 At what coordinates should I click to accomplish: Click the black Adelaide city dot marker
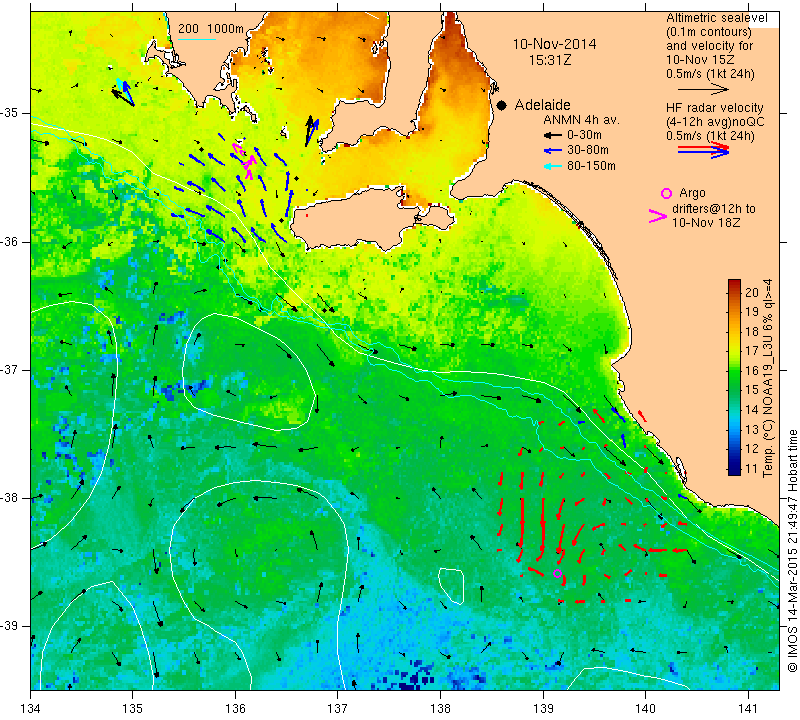502,105
